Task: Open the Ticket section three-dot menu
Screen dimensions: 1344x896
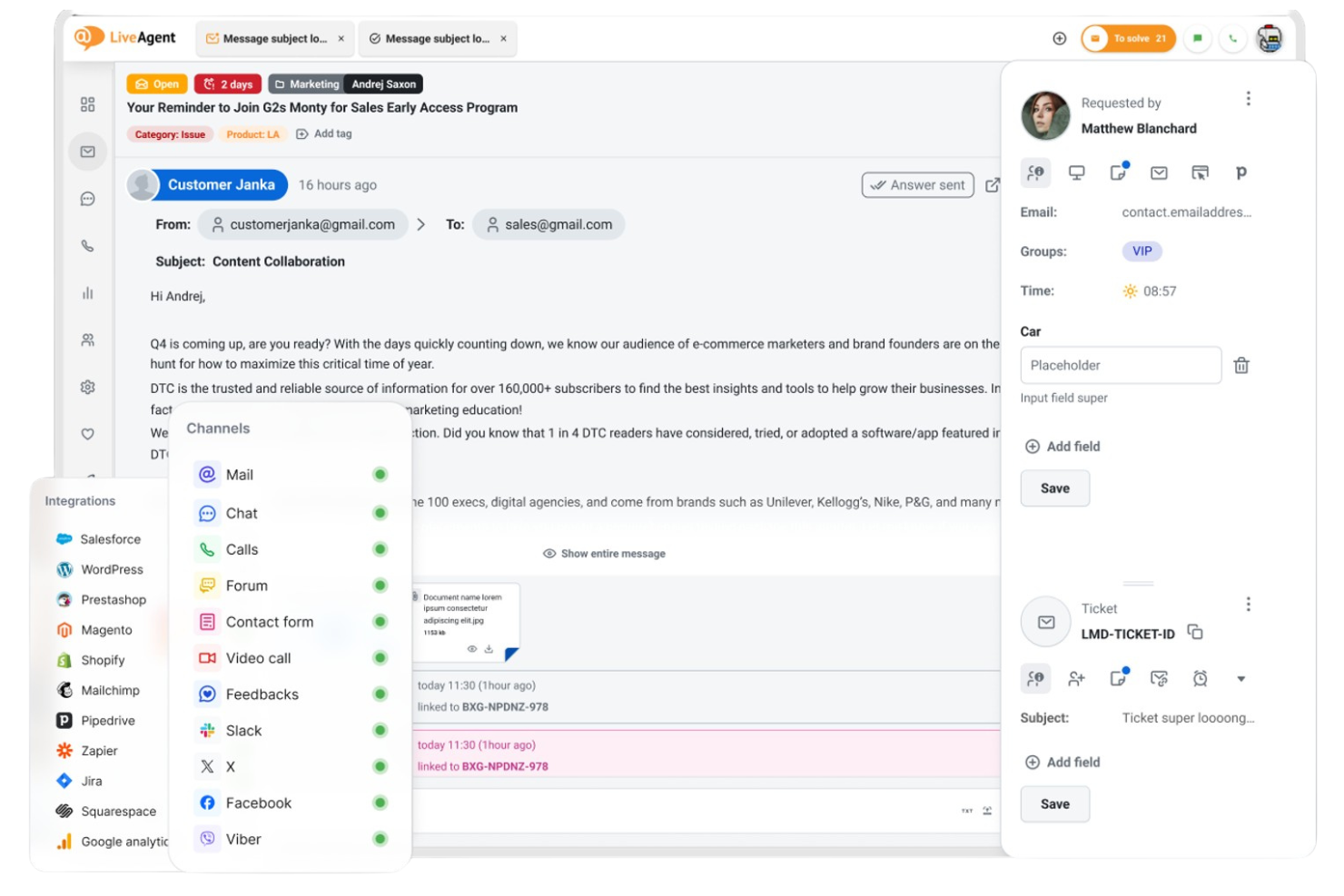Action: 1249,603
